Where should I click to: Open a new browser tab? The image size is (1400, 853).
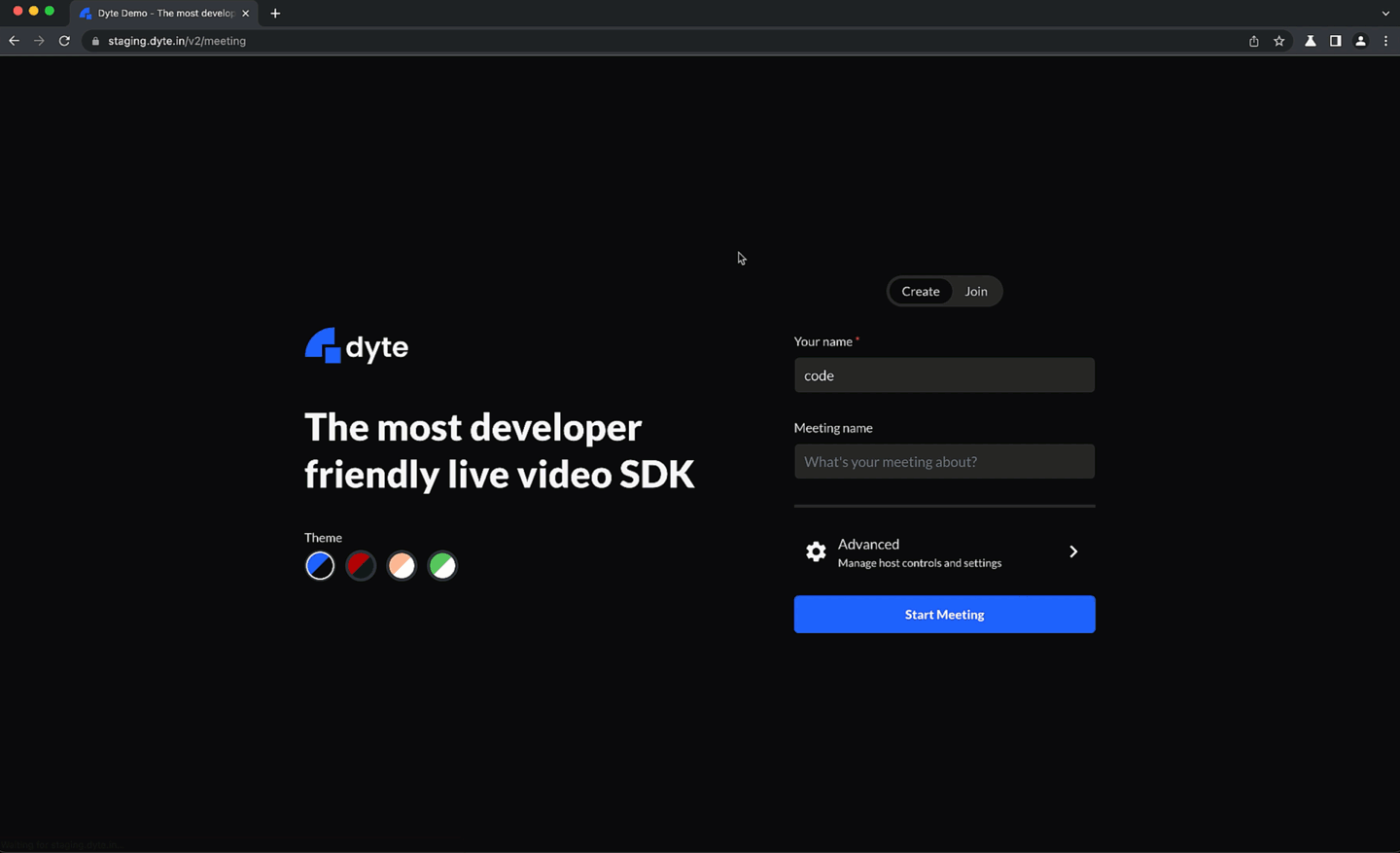tap(275, 13)
